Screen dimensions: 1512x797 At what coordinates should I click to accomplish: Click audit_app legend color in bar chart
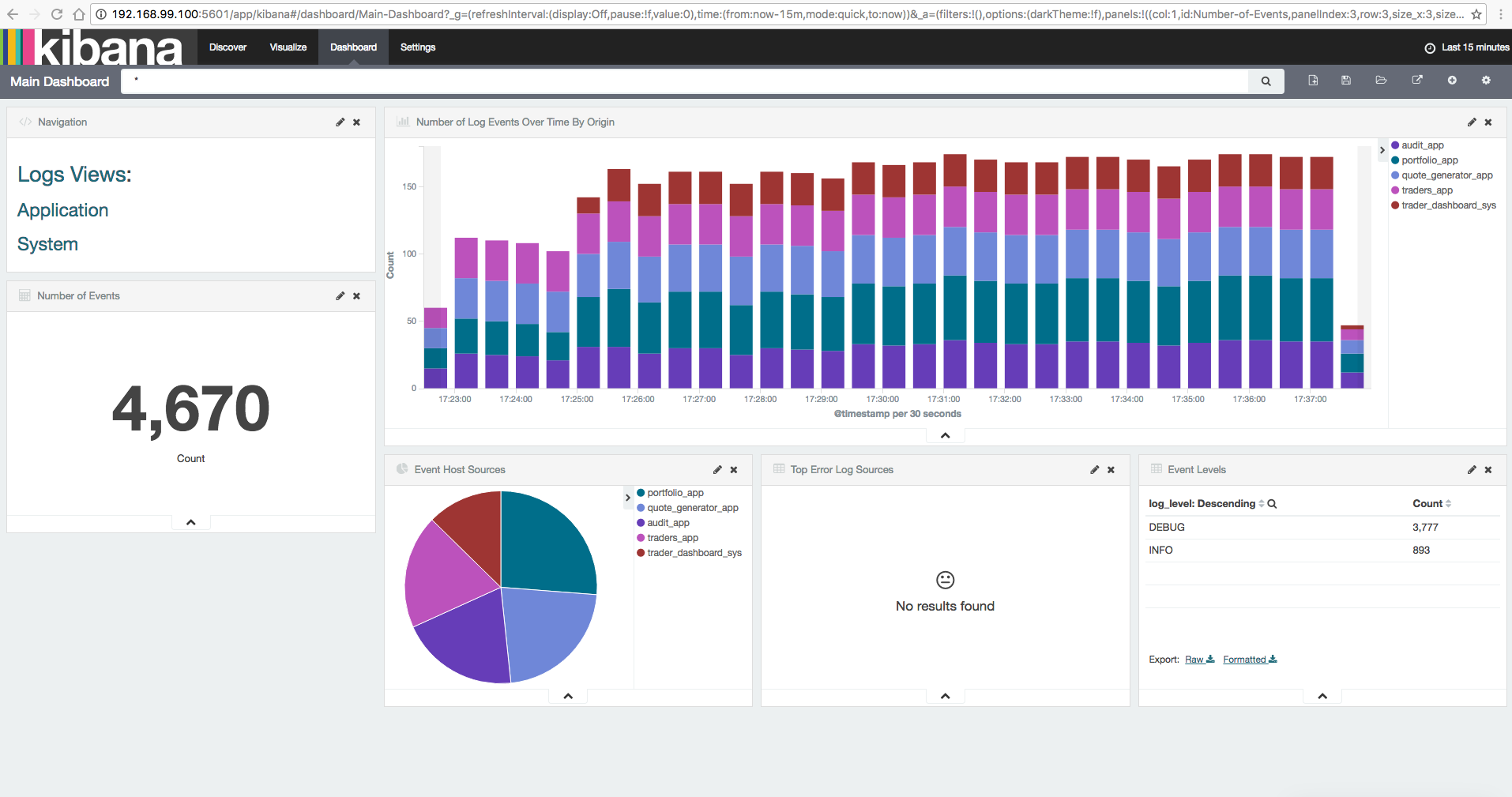click(1395, 145)
